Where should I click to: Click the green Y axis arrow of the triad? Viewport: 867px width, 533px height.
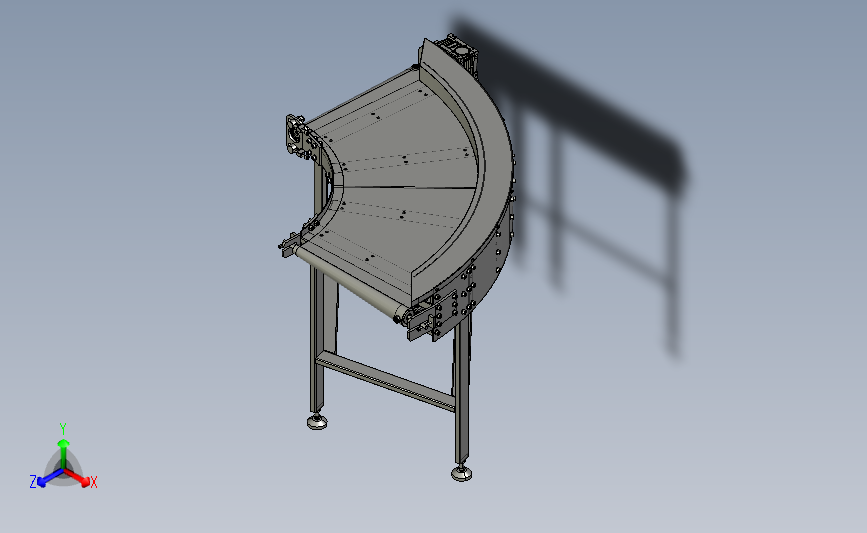point(63,454)
